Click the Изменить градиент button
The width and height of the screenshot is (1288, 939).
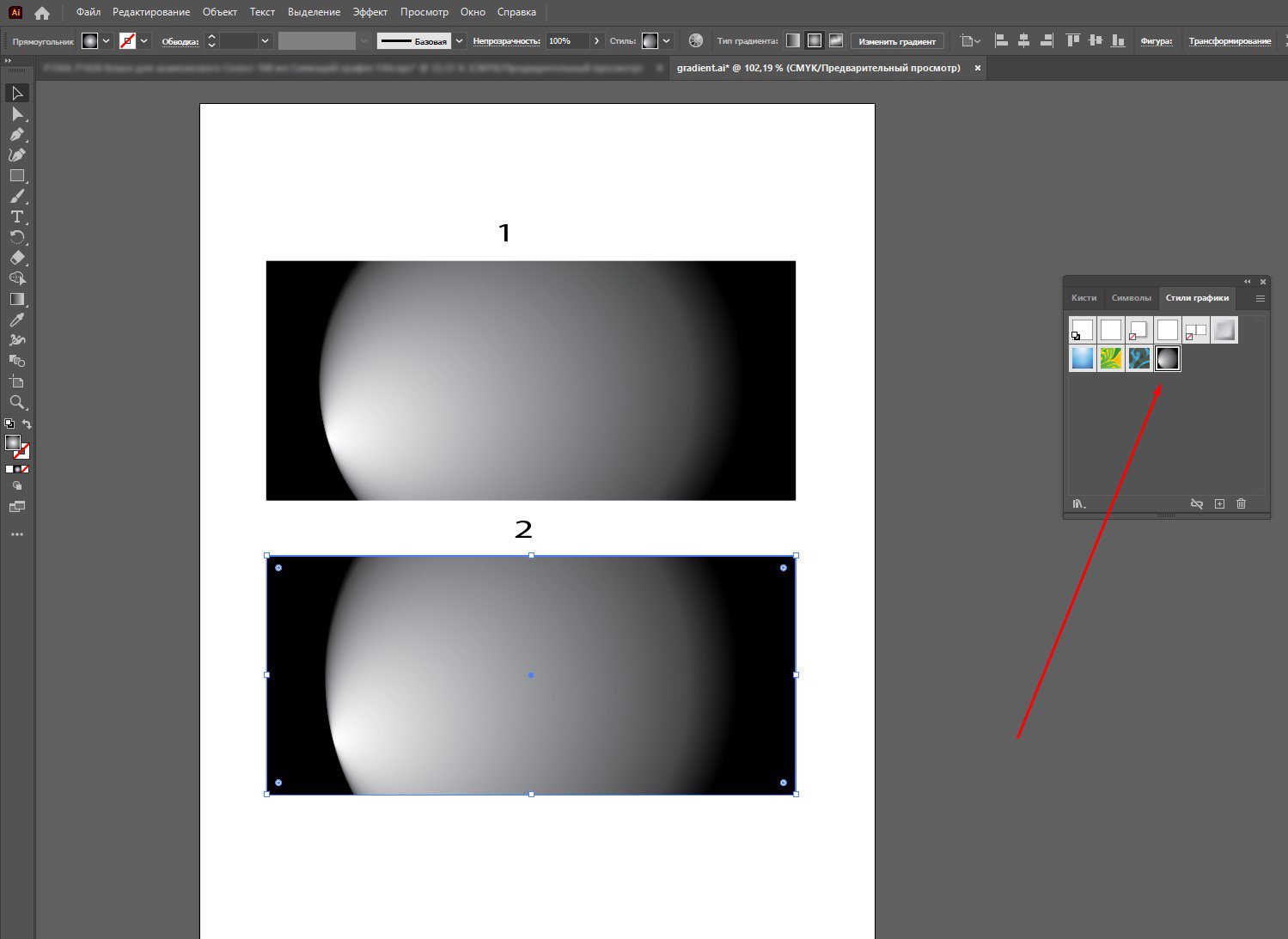pos(897,41)
